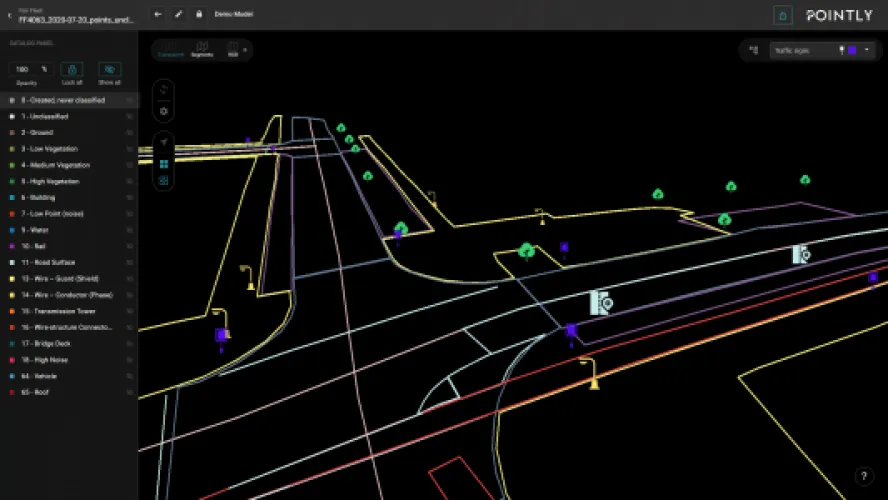The height and width of the screenshot is (500, 888).
Task: Click the back arrow in the top toolbar
Action: pos(158,14)
